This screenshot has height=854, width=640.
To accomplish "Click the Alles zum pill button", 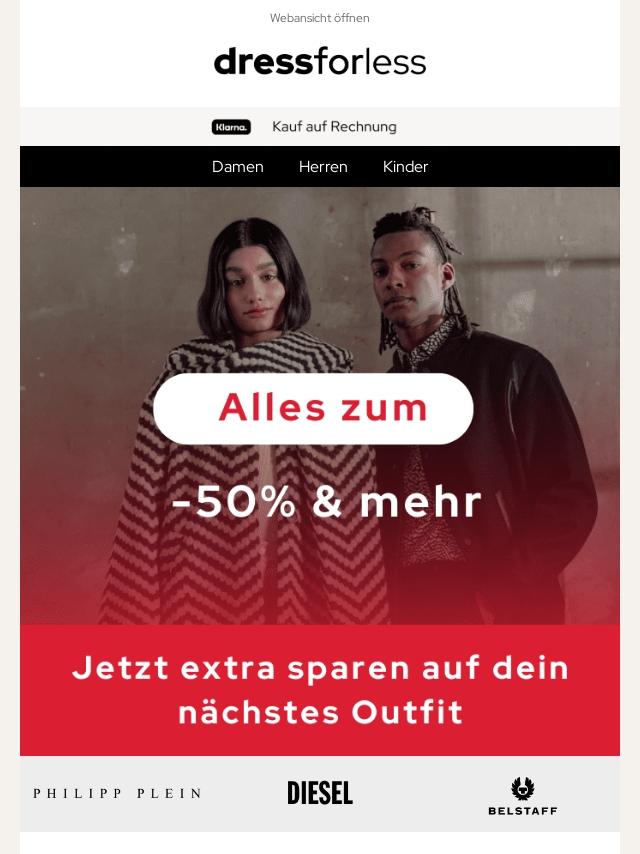I will tap(313, 408).
